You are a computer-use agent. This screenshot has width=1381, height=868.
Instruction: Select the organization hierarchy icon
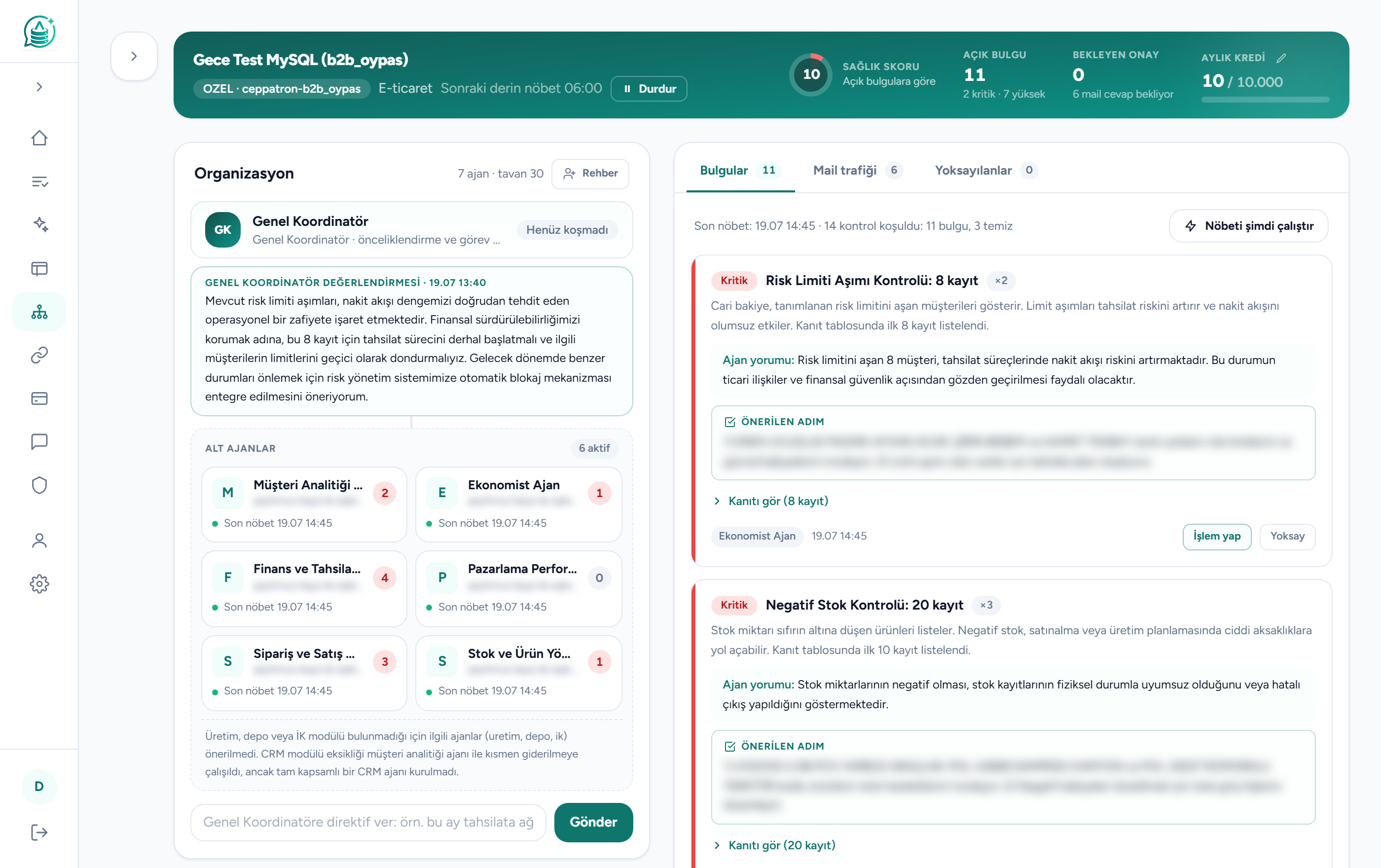point(39,312)
